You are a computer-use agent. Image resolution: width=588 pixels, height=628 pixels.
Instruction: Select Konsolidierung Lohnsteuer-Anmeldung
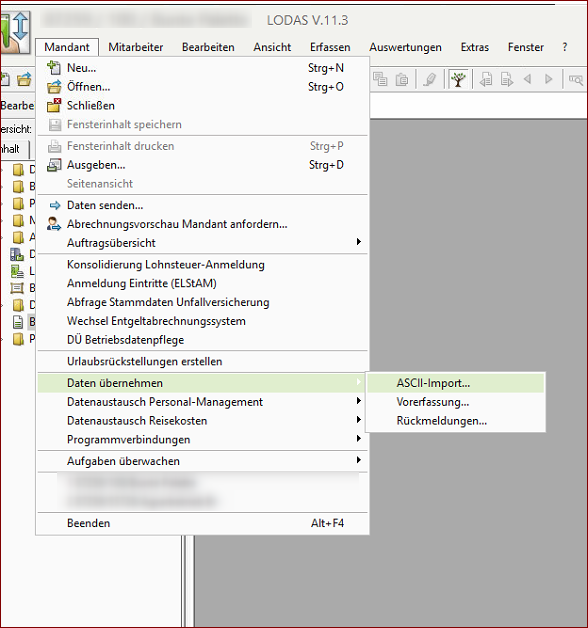203,265
